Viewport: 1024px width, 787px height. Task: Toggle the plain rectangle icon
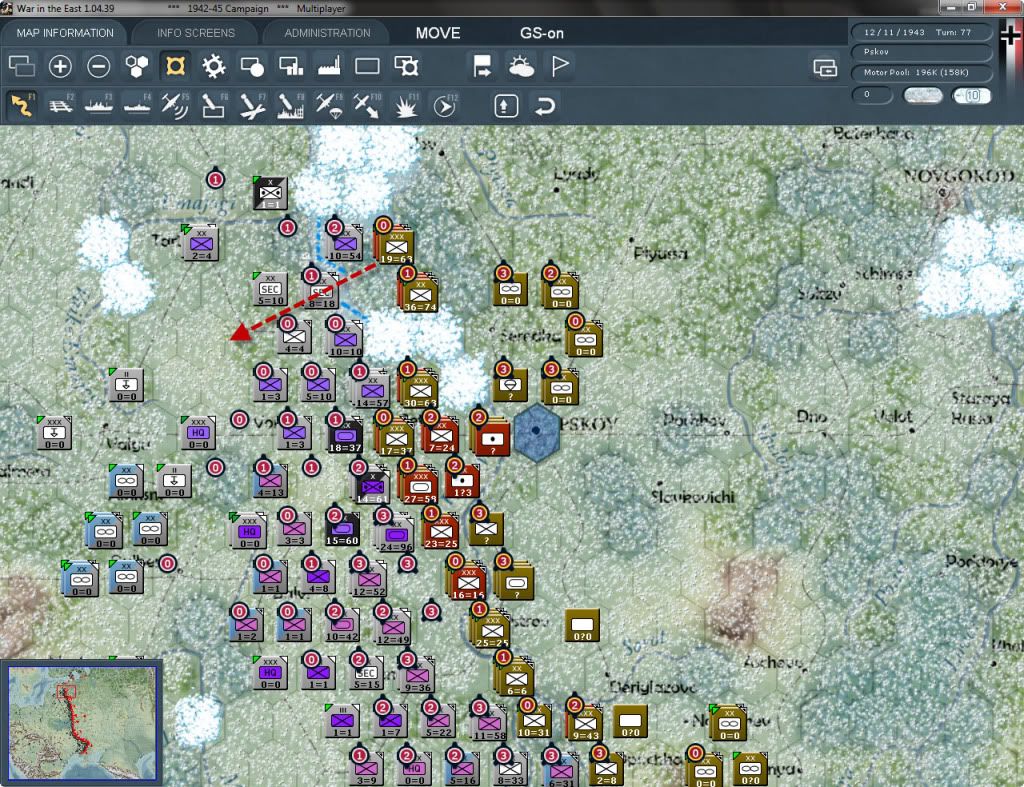point(367,66)
